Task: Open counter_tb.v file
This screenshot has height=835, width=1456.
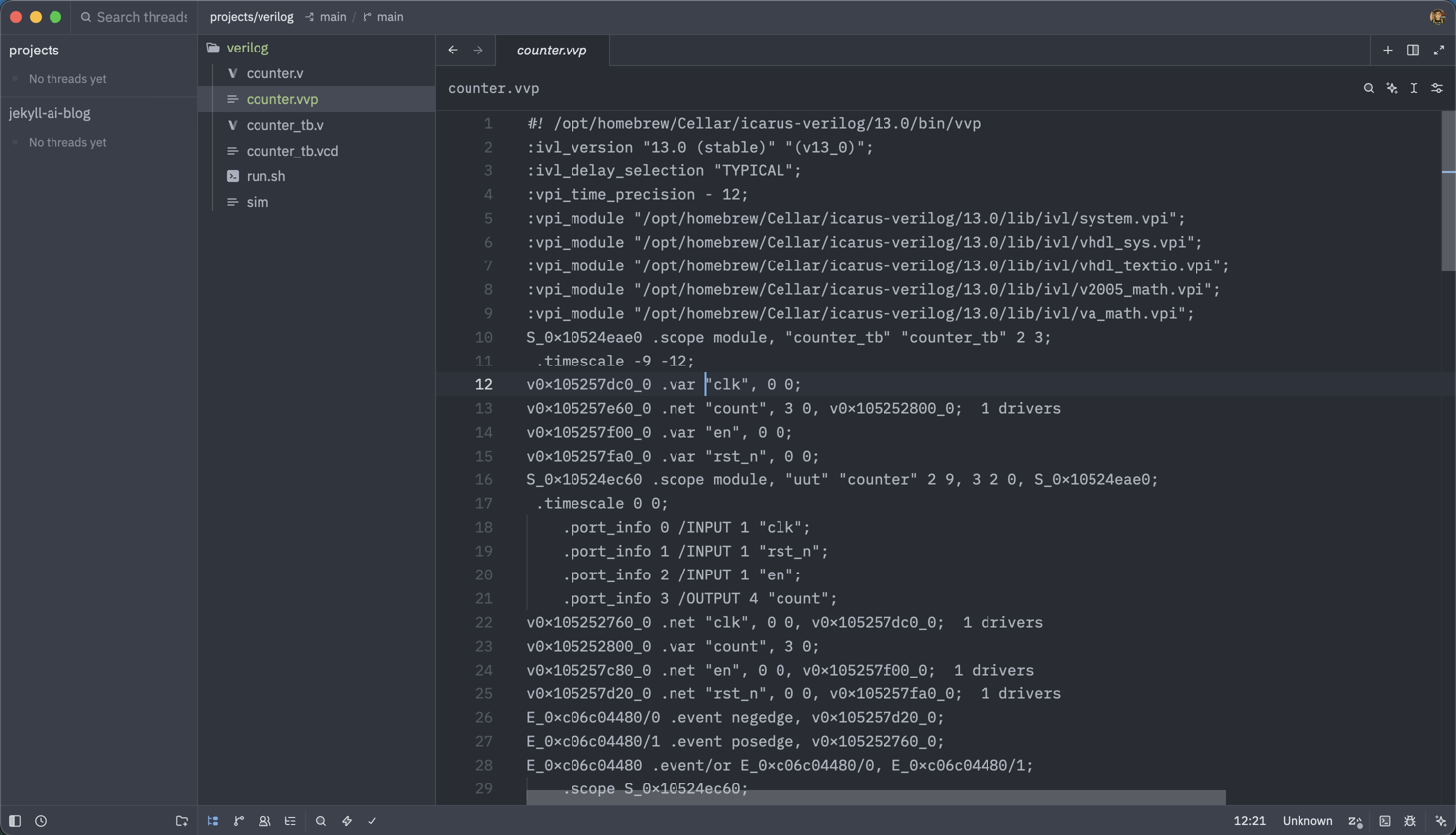Action: tap(284, 125)
